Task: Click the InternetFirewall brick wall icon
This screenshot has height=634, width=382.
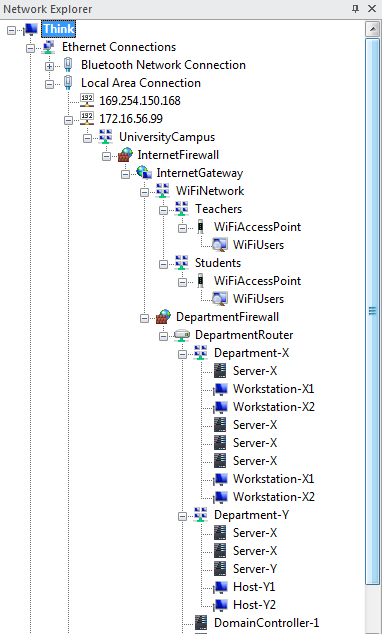Action: [x=125, y=155]
